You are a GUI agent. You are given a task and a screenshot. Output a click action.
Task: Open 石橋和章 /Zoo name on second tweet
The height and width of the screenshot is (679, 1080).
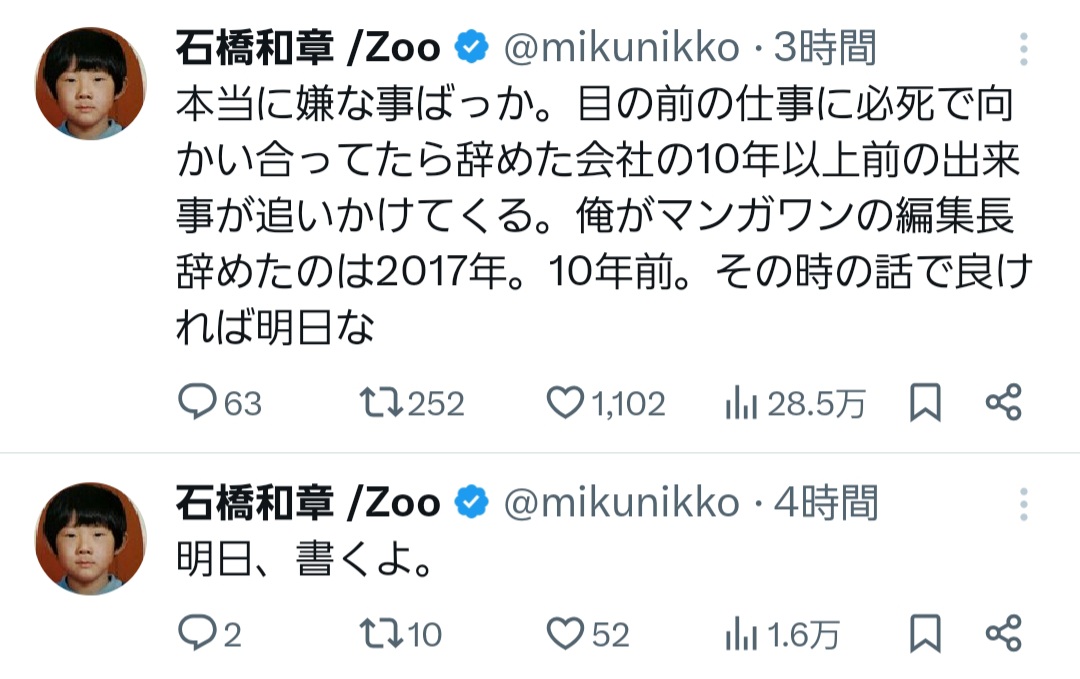308,502
